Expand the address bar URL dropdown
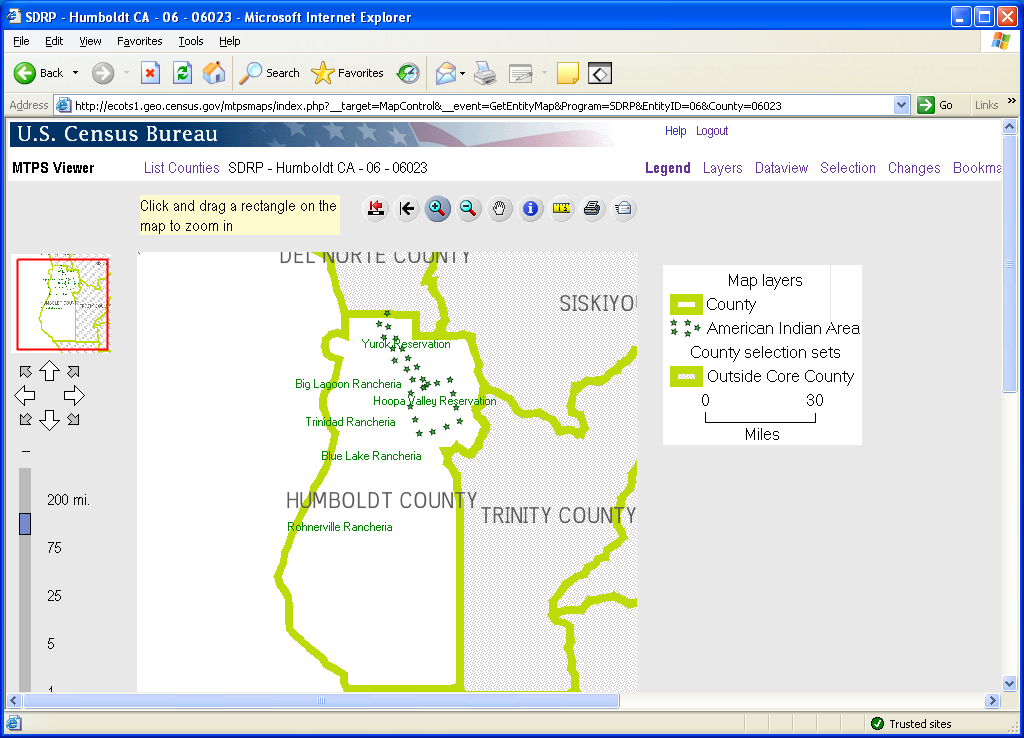This screenshot has width=1024, height=738. pos(901,105)
